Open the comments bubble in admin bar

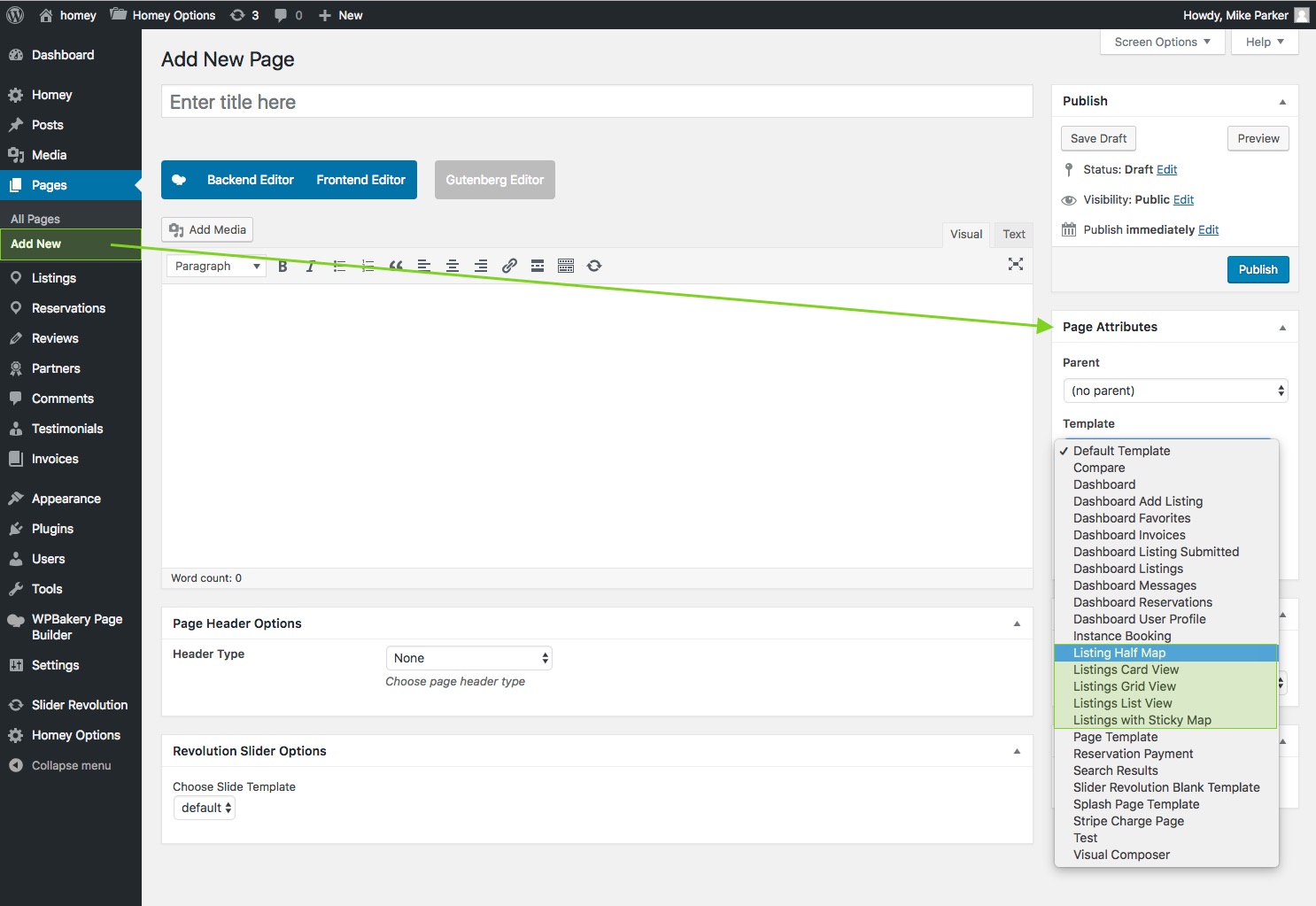pos(288,15)
